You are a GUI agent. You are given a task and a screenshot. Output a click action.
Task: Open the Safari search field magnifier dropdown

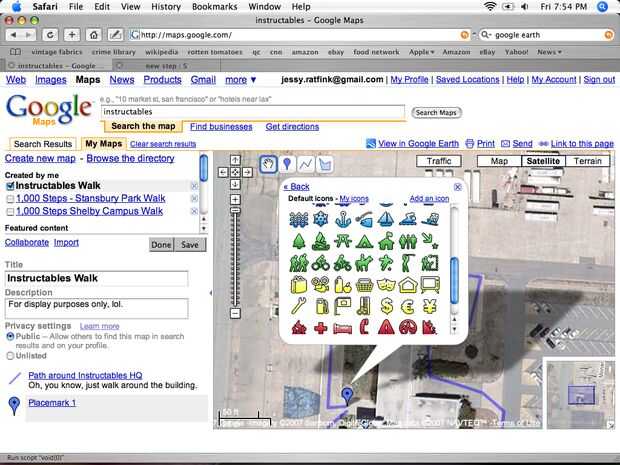click(486, 35)
